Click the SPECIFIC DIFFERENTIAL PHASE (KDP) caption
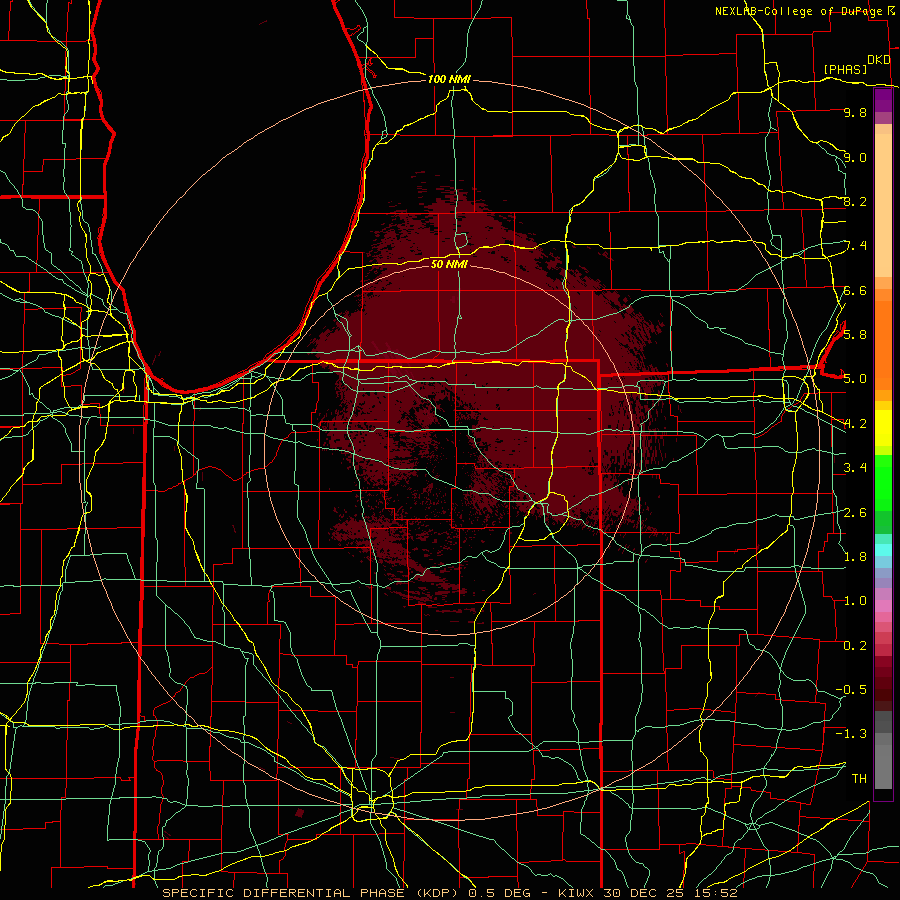This screenshot has height=900, width=900. [x=310, y=893]
